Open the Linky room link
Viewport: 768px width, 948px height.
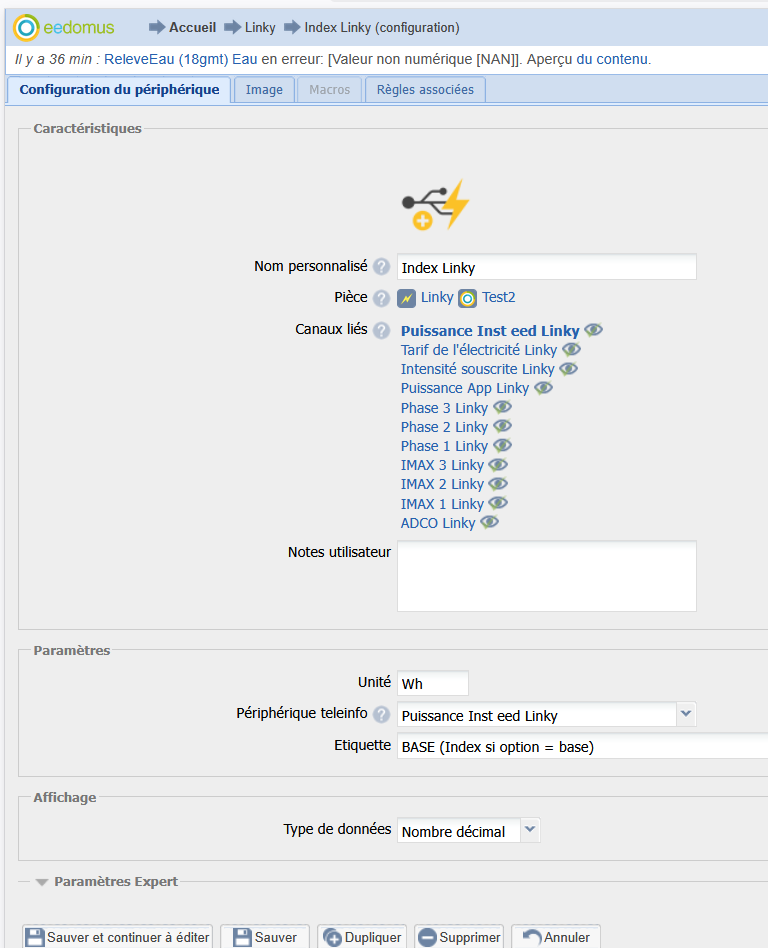[437, 297]
